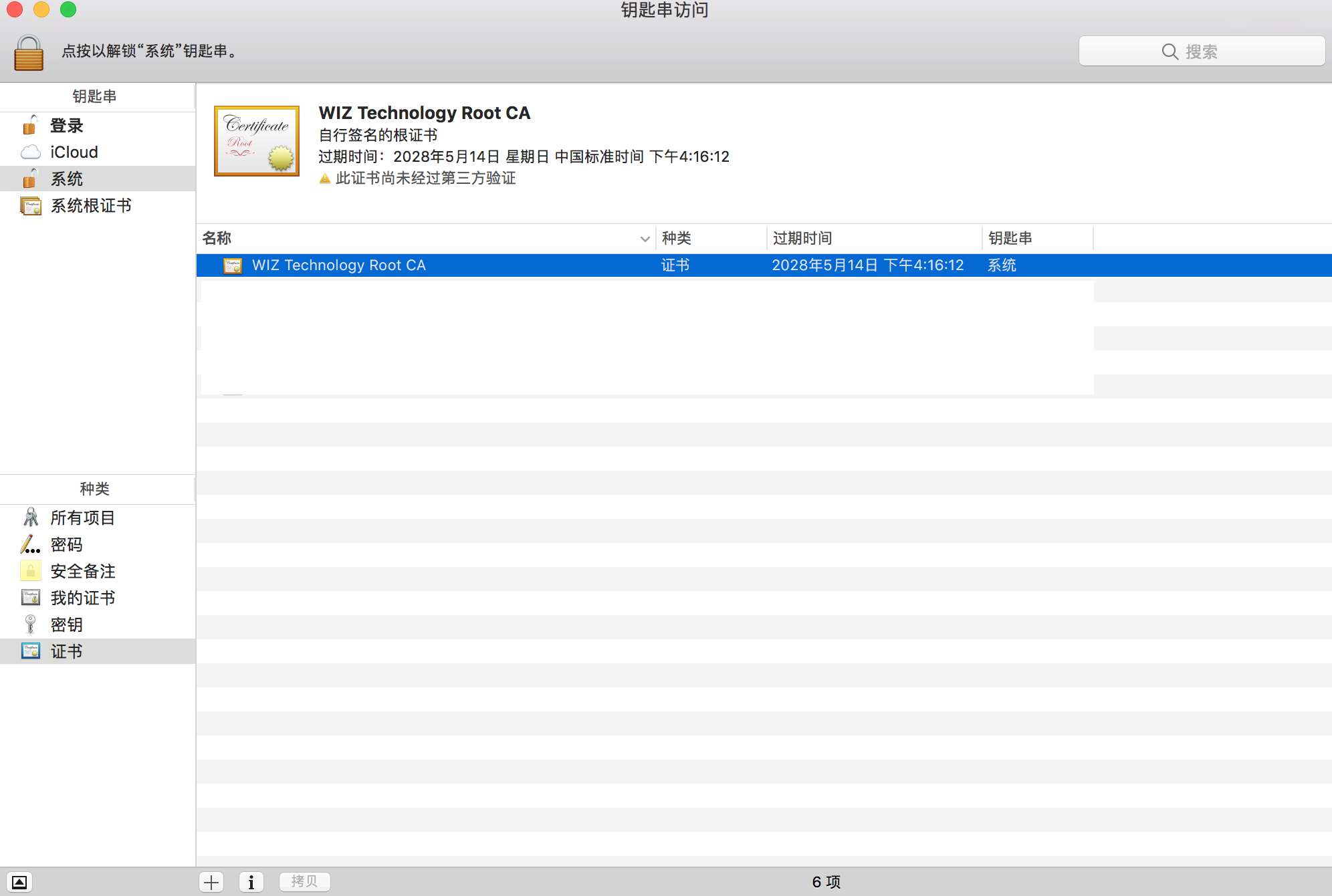Select the 登录 keychain
Viewport: 1332px width, 896px height.
pos(66,126)
